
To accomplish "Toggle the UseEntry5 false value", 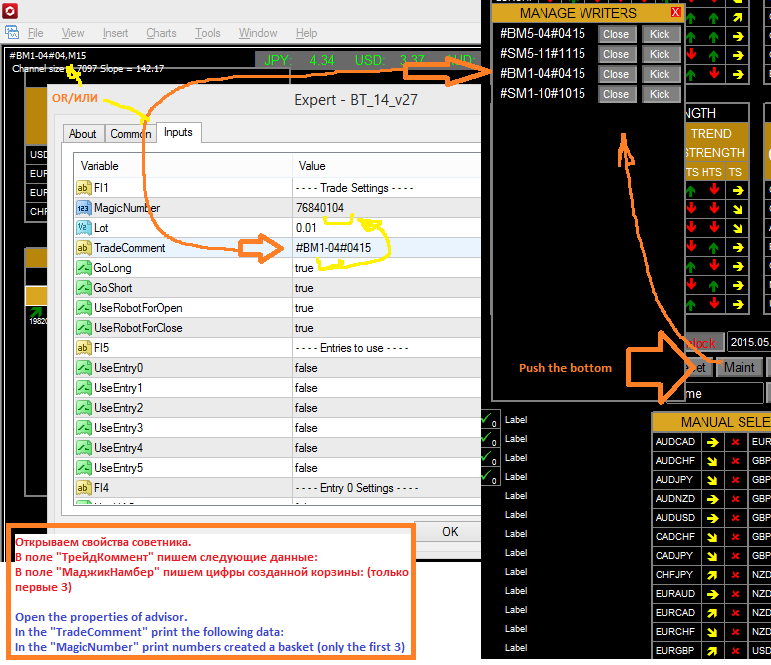I will [386, 468].
